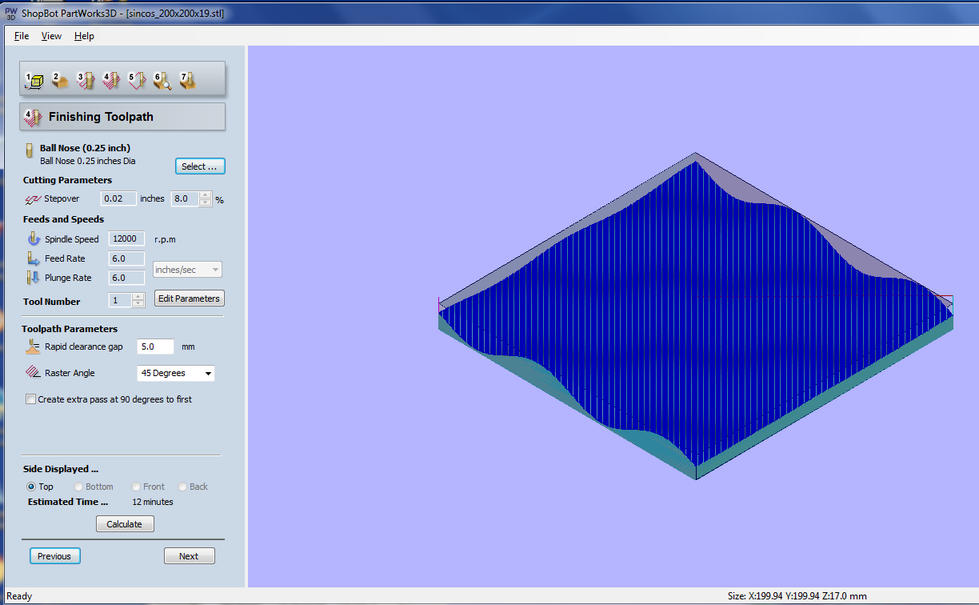The width and height of the screenshot is (979, 605).
Task: Select the Top side radio button
Action: coord(31,486)
